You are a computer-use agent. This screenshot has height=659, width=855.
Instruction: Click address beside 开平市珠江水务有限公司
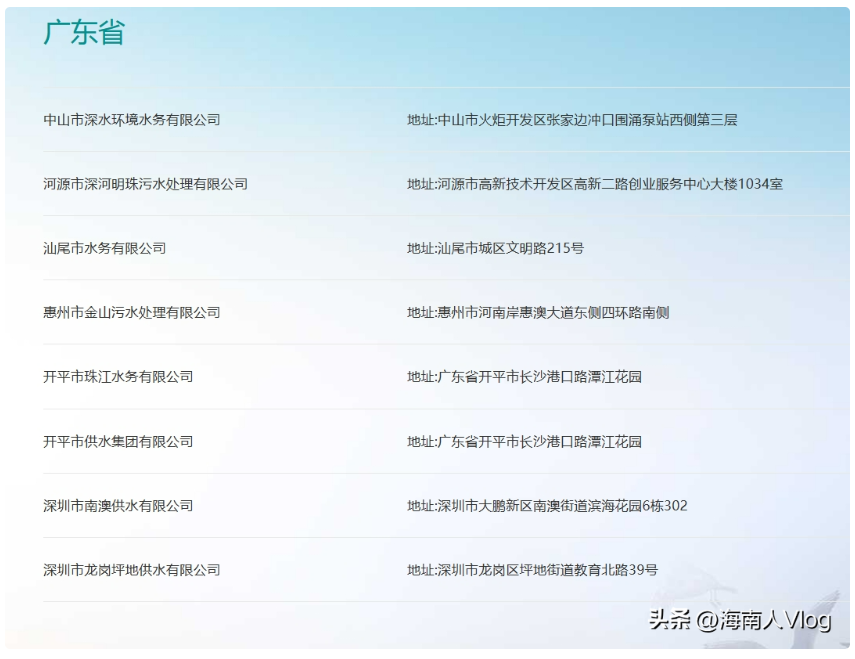[x=524, y=377]
